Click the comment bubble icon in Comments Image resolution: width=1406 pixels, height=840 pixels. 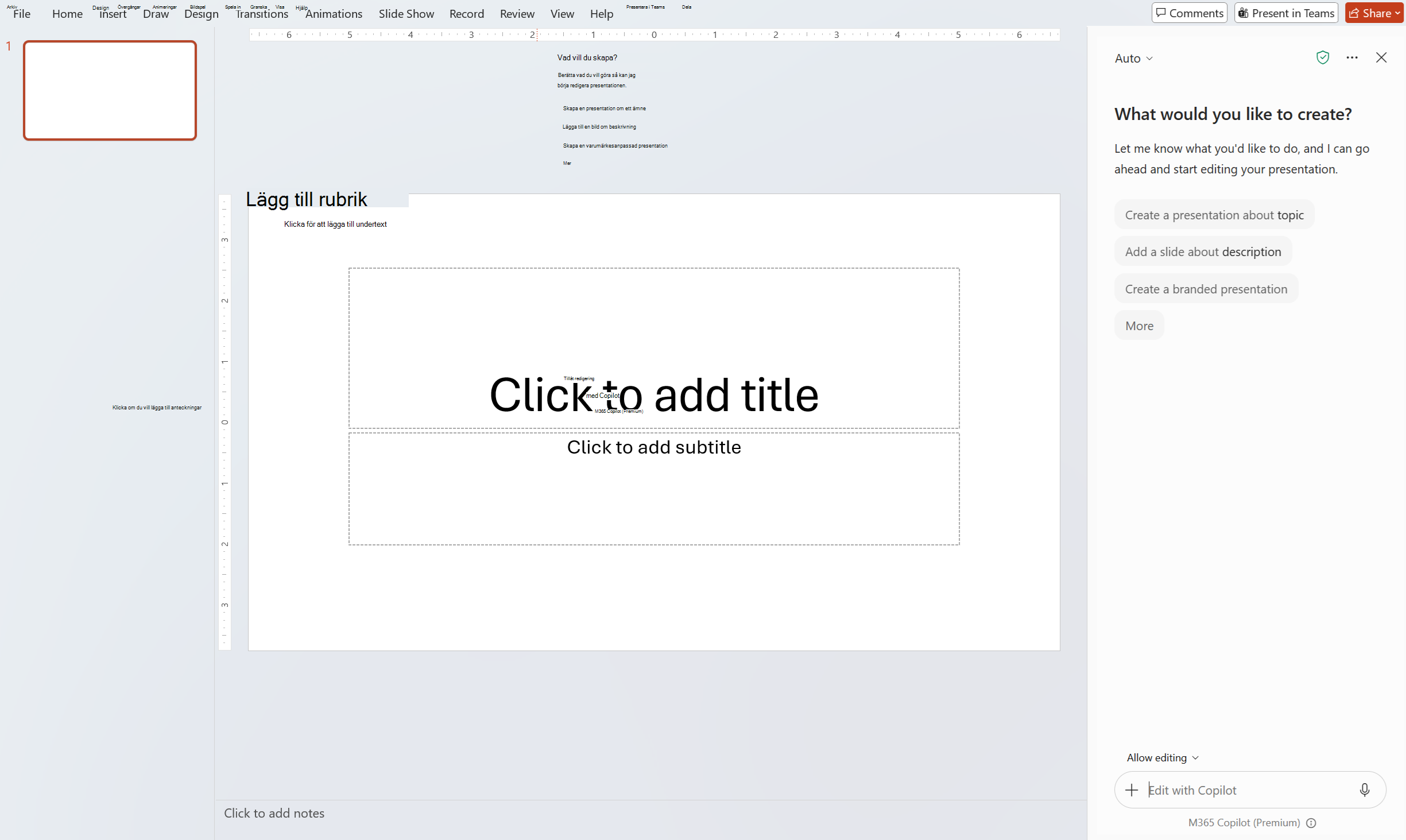[1161, 13]
